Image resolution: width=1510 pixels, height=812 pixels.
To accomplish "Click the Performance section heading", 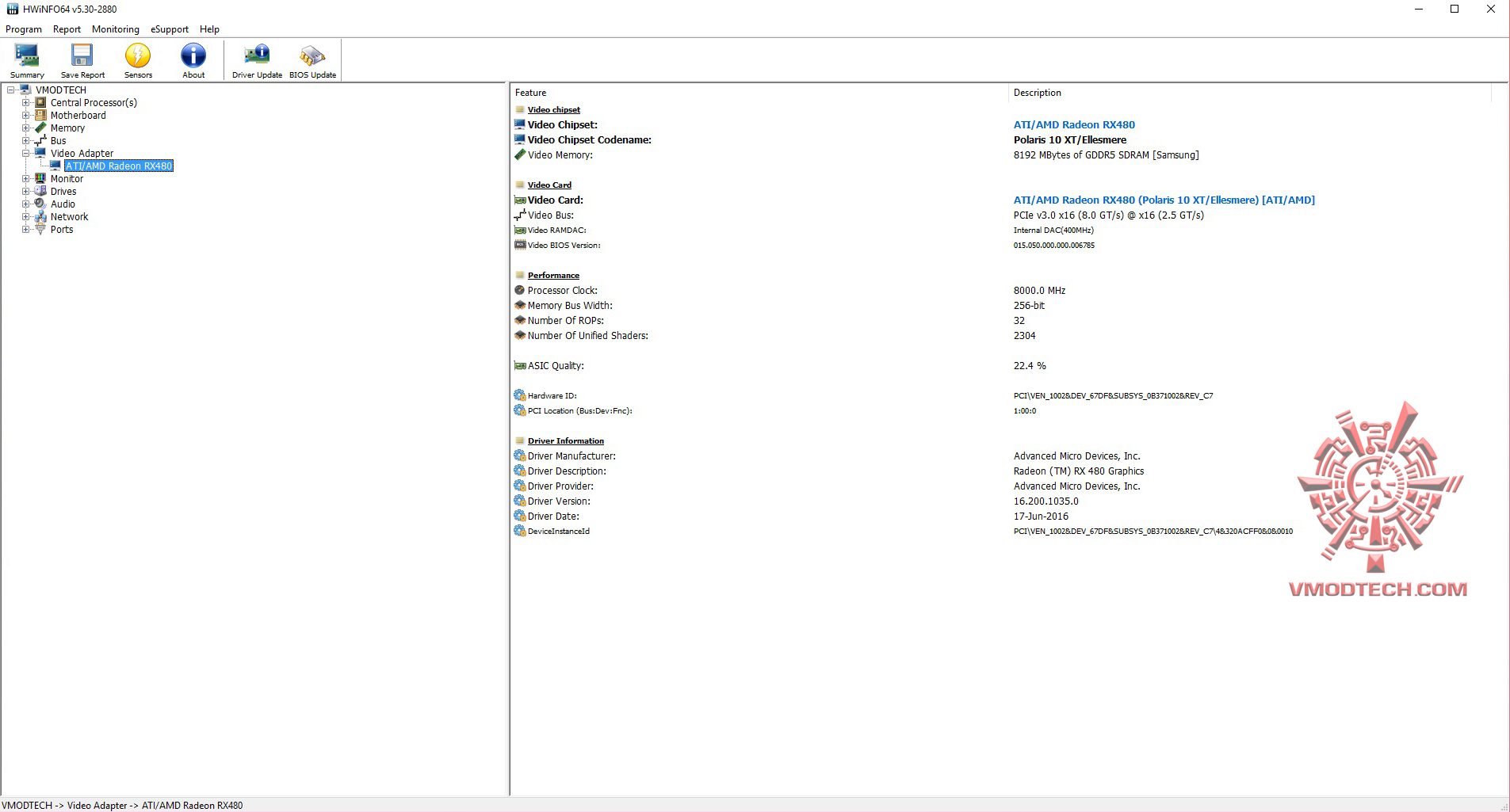I will (553, 276).
